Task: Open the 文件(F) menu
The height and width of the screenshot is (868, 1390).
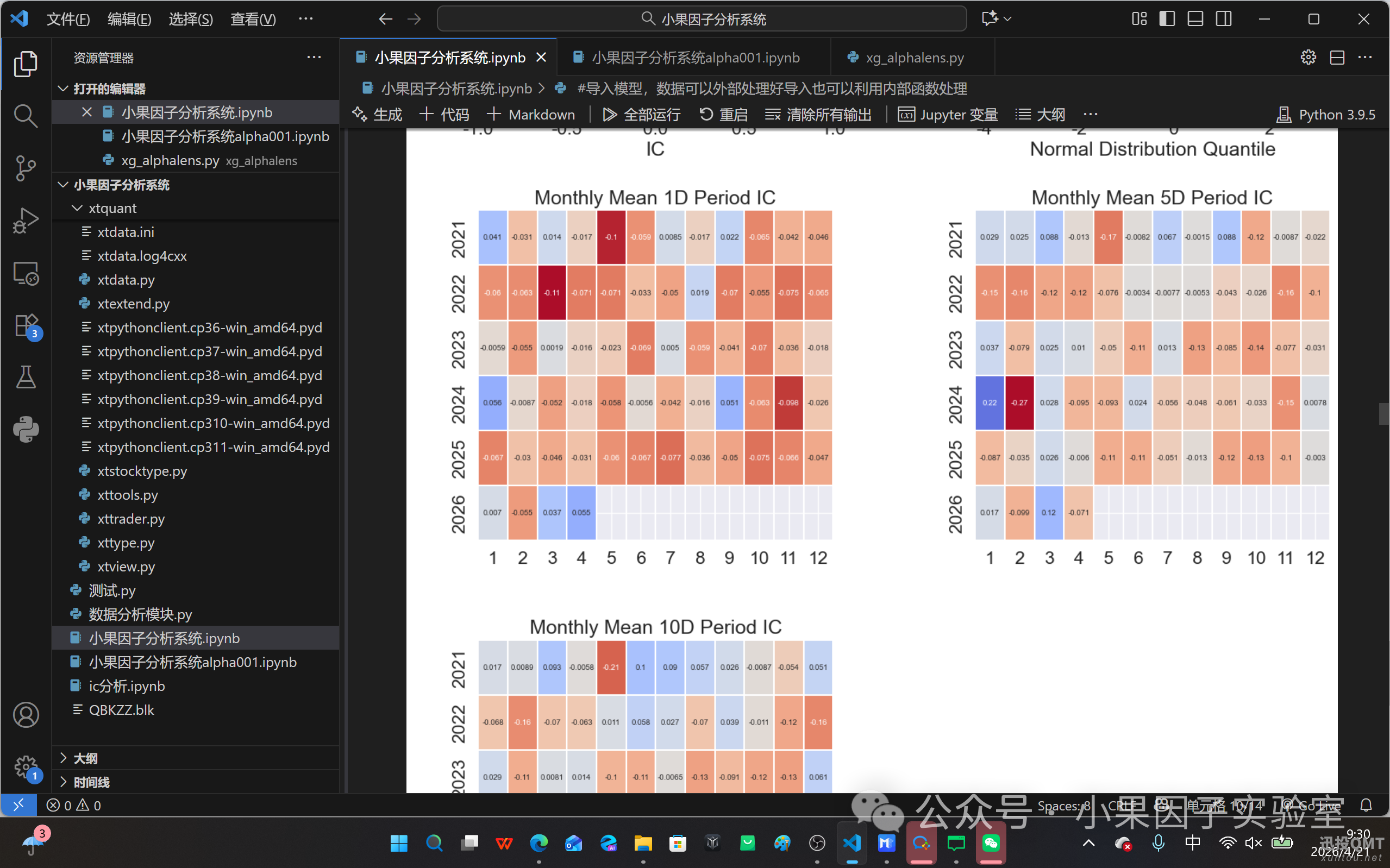Action: [x=68, y=19]
